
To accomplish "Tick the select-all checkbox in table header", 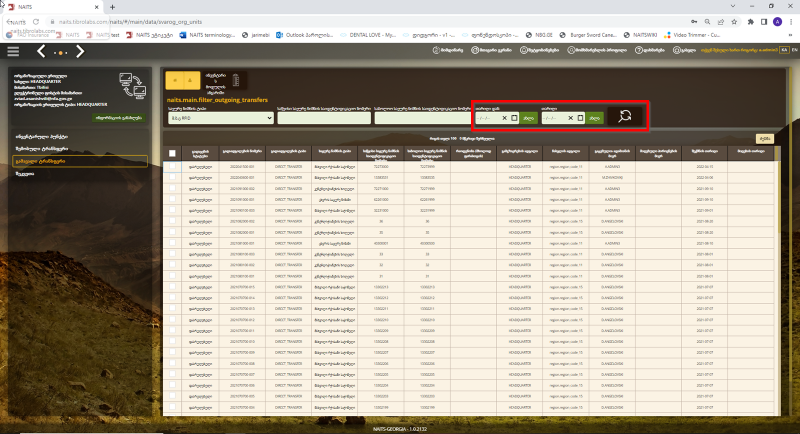I will tap(172, 153).
